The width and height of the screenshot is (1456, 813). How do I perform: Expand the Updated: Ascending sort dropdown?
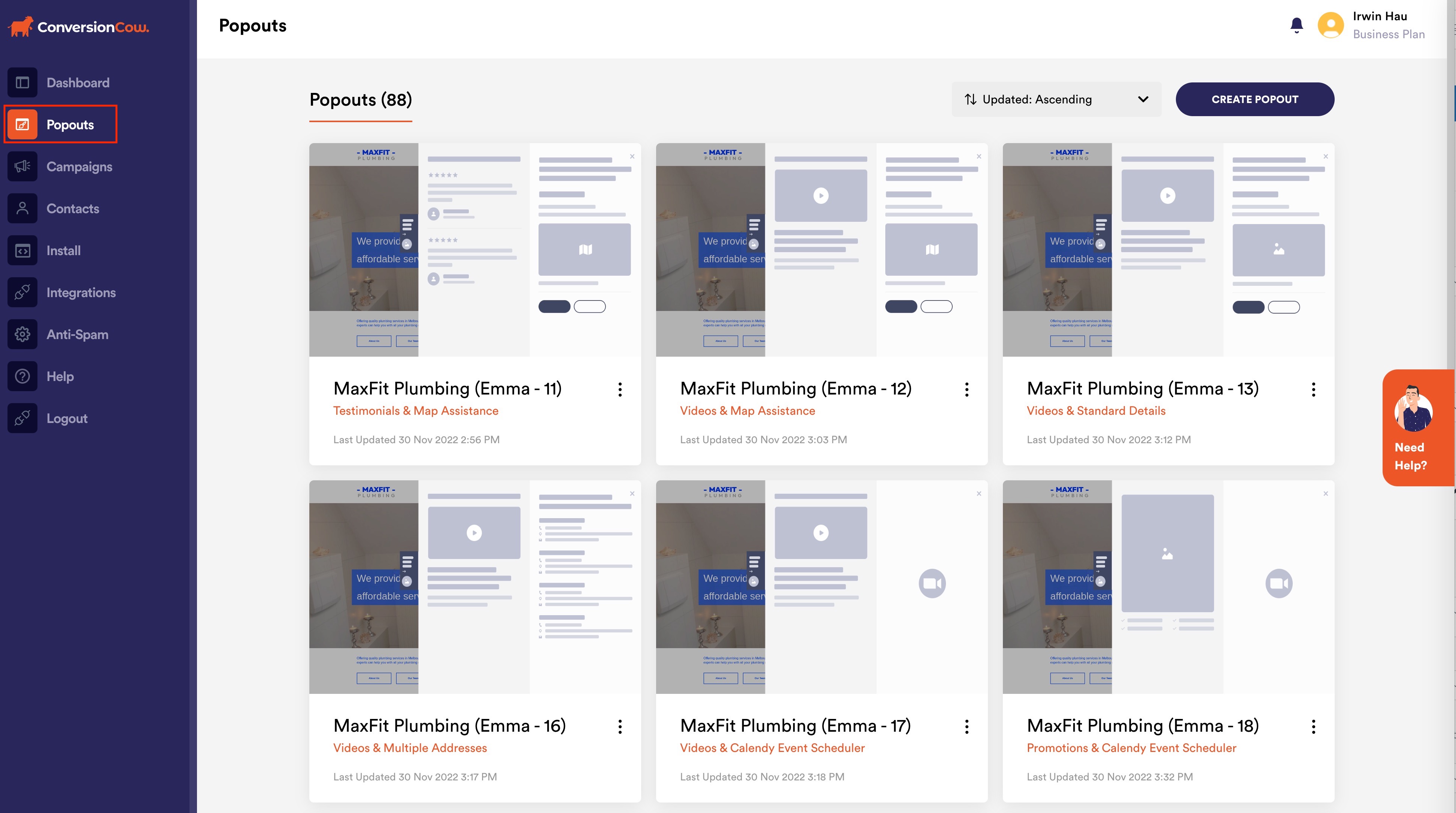click(1056, 100)
